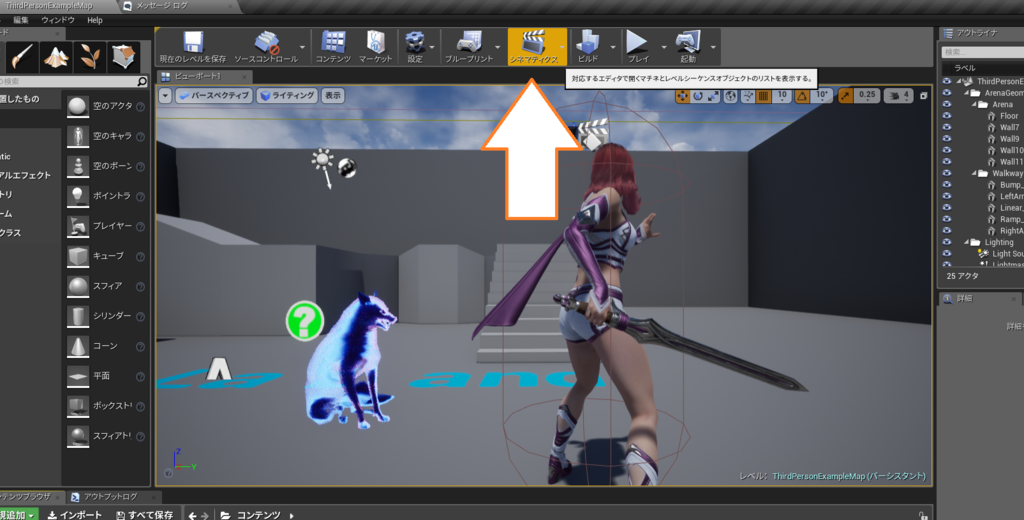Screen dimensions: 1024x520
Task: Open the Play (プレイ) options dropdown arrow
Action: (664, 47)
